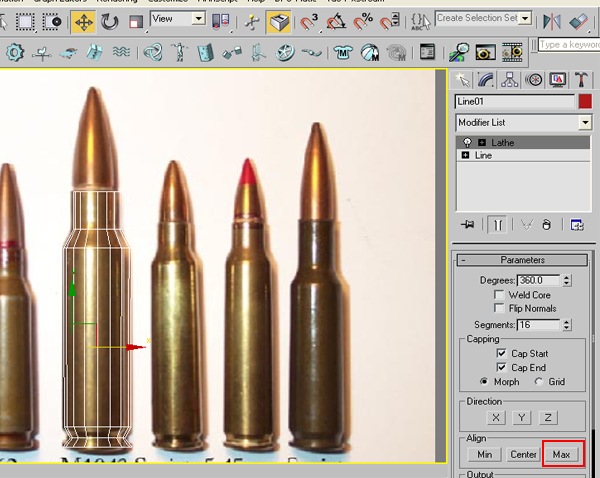The width and height of the screenshot is (600, 478).
Task: Enable the Select and Manipulate tool
Action: pyautogui.click(x=251, y=22)
